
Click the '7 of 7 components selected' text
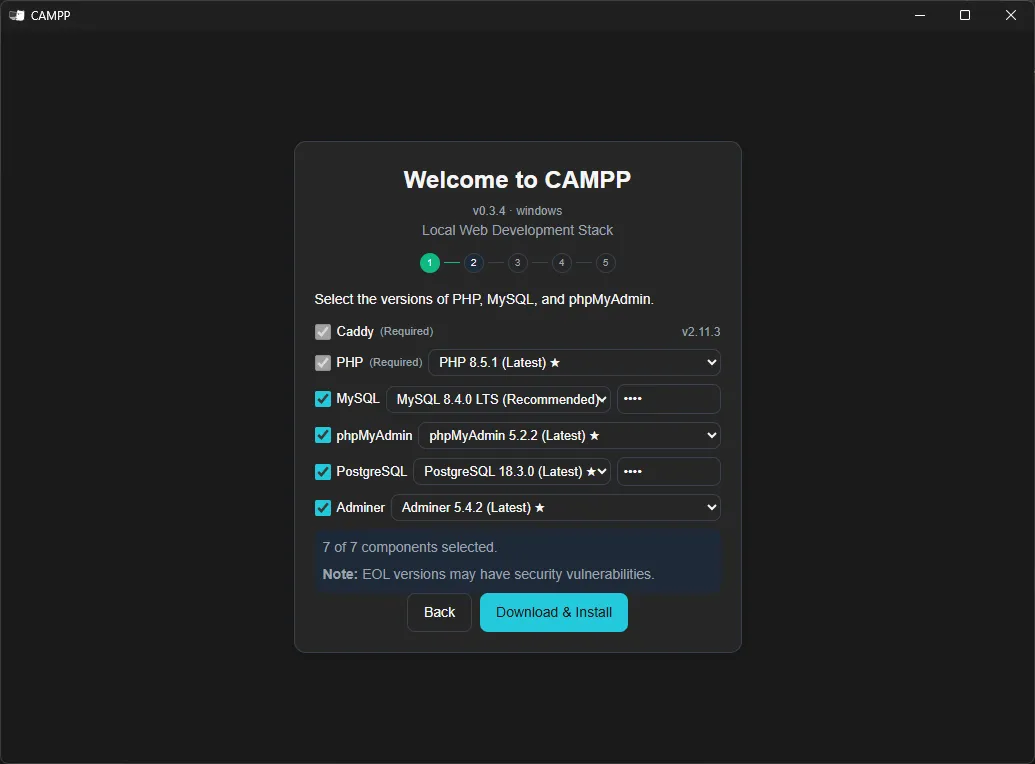coord(410,547)
